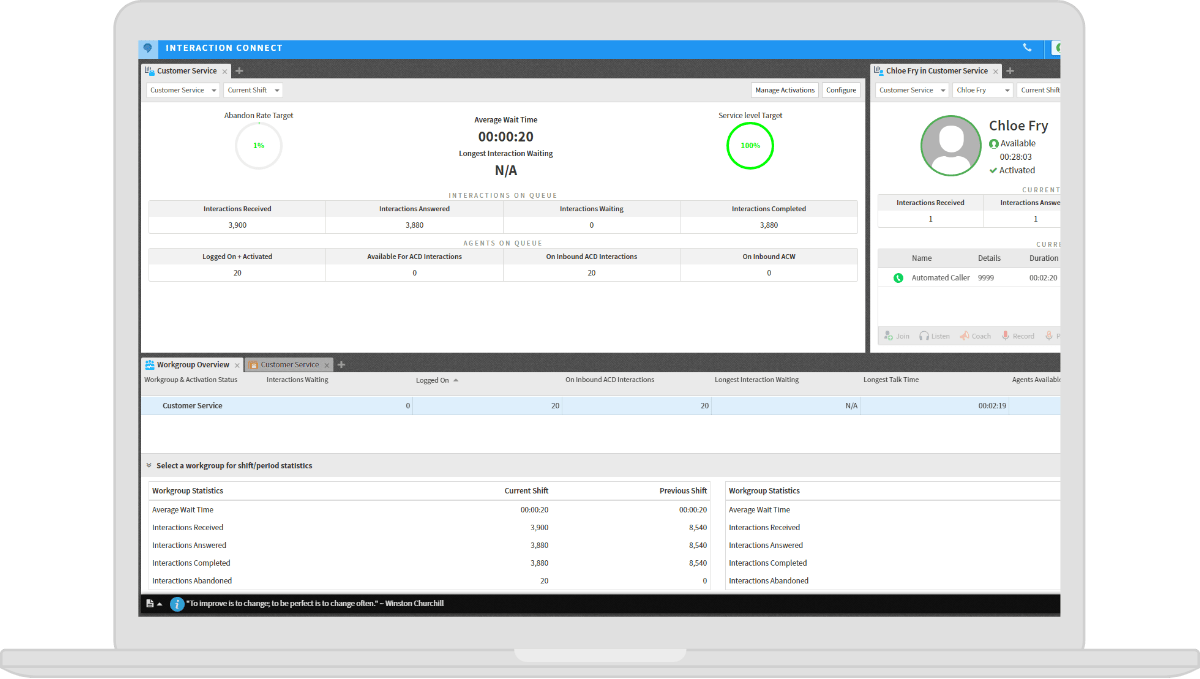1200x679 pixels.
Task: Click the phone handset icon in header
Action: point(1027,48)
